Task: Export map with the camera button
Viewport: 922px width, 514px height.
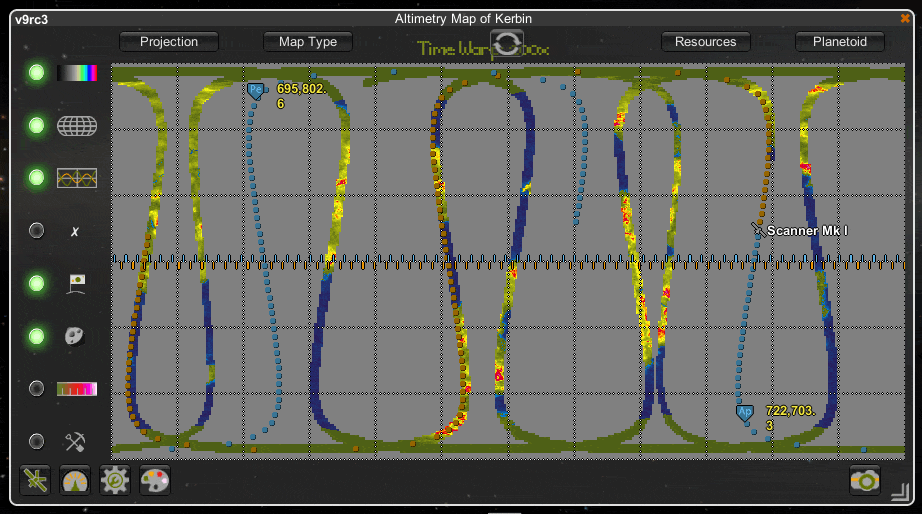Action: (x=865, y=480)
